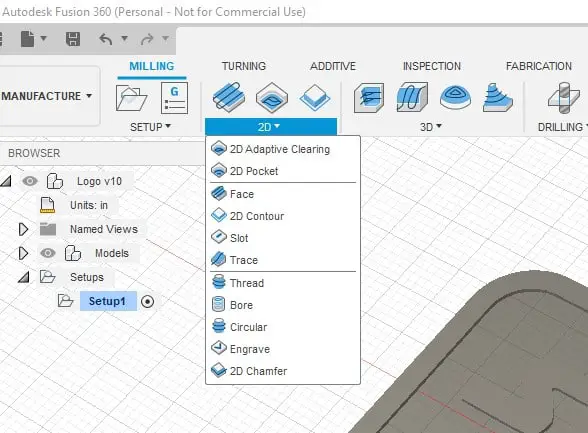Click the BROWSER panel header
The image size is (588, 433).
tap(34, 153)
